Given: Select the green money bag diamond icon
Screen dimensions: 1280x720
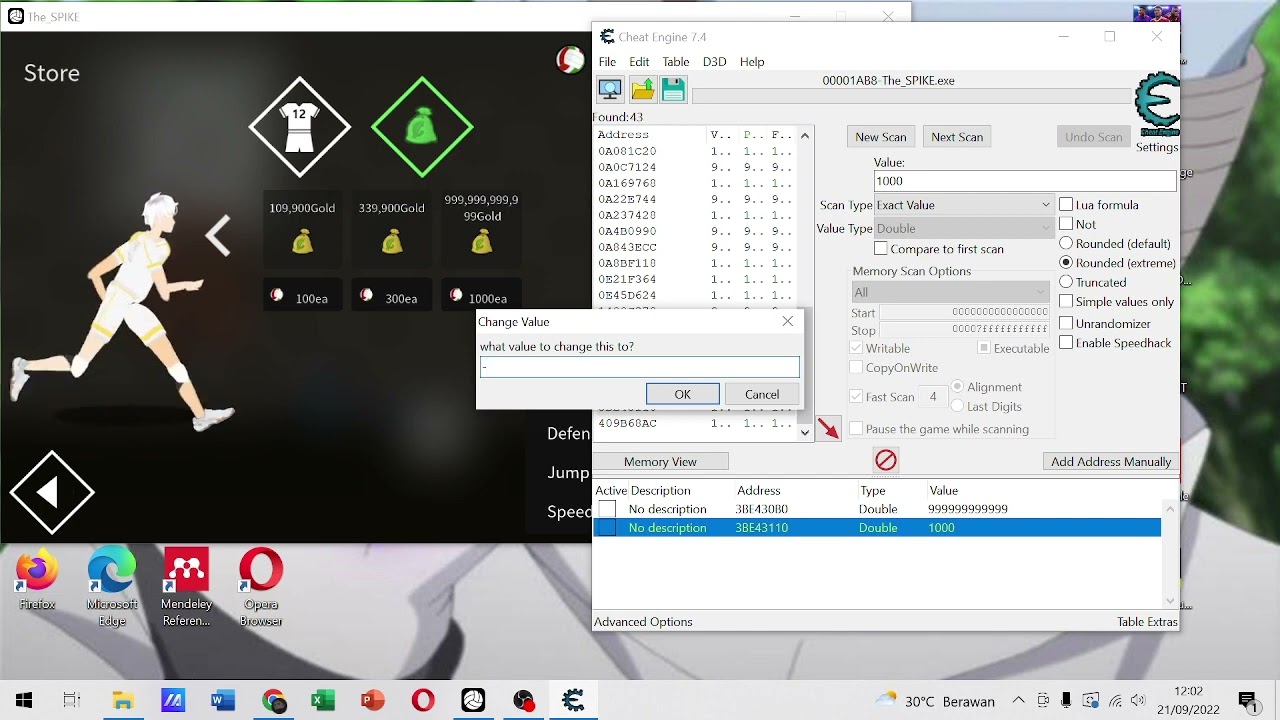Looking at the screenshot, I should tap(422, 127).
